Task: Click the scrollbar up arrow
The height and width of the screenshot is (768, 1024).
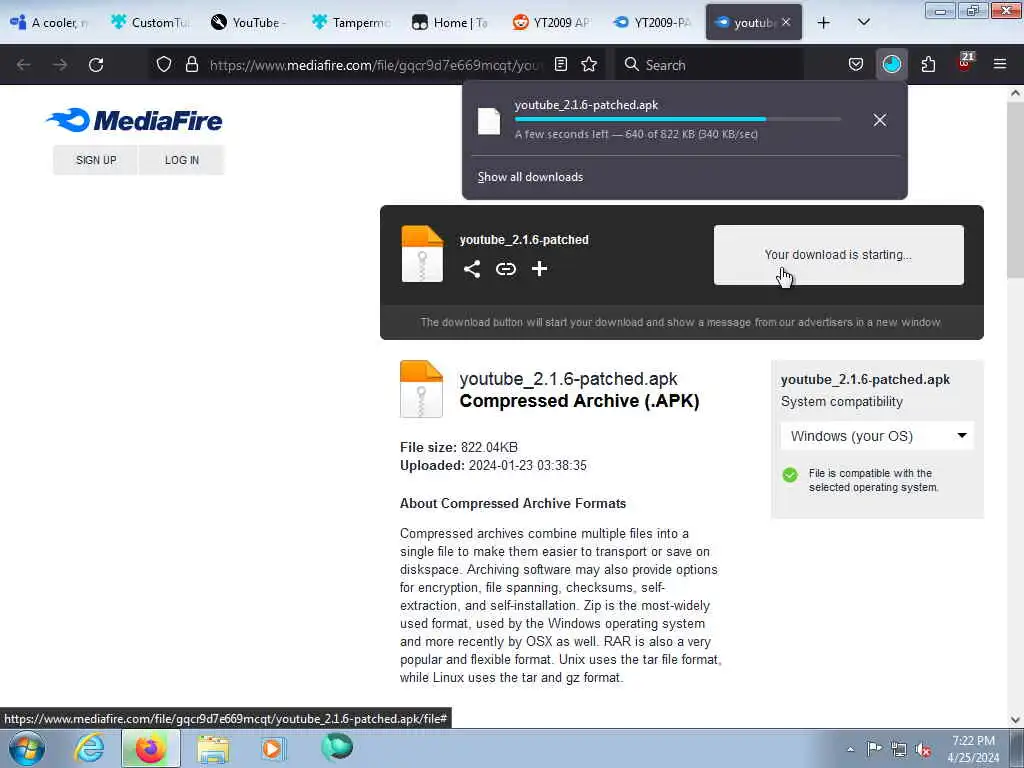Action: (x=1015, y=93)
